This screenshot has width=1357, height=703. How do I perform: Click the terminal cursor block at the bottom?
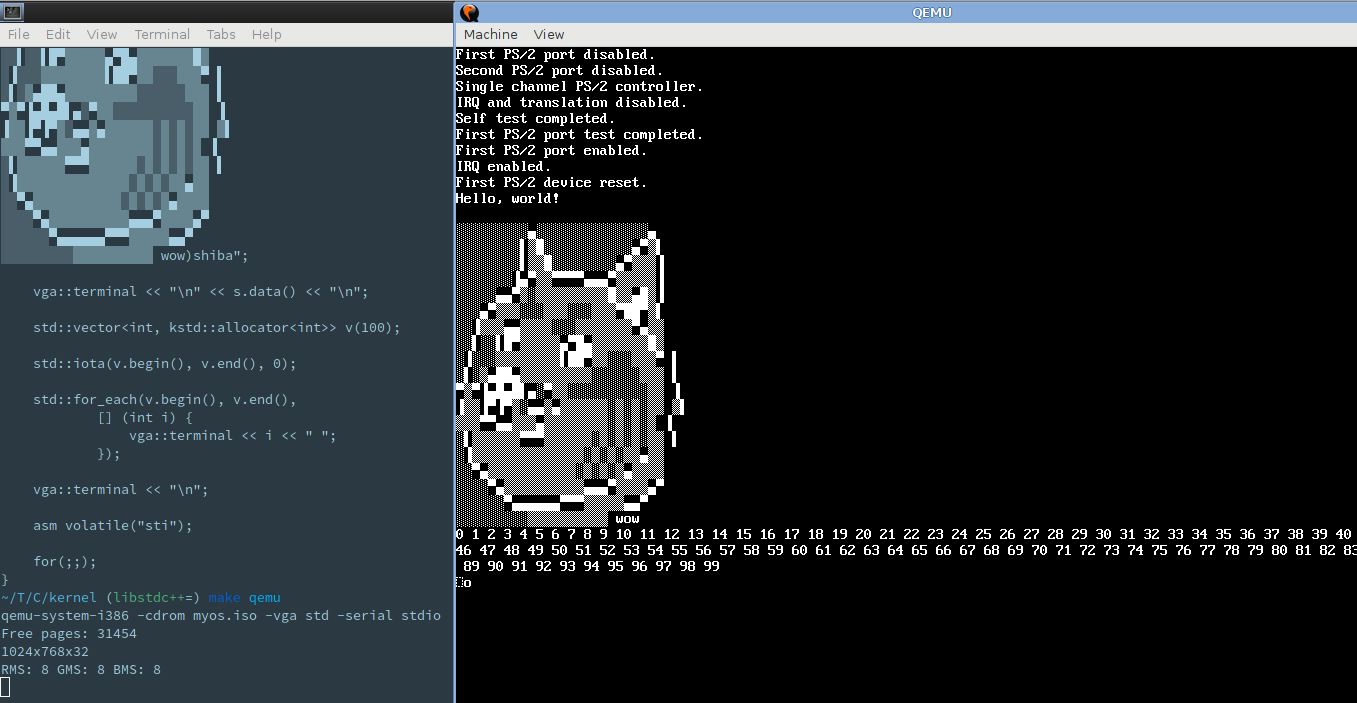click(5, 687)
